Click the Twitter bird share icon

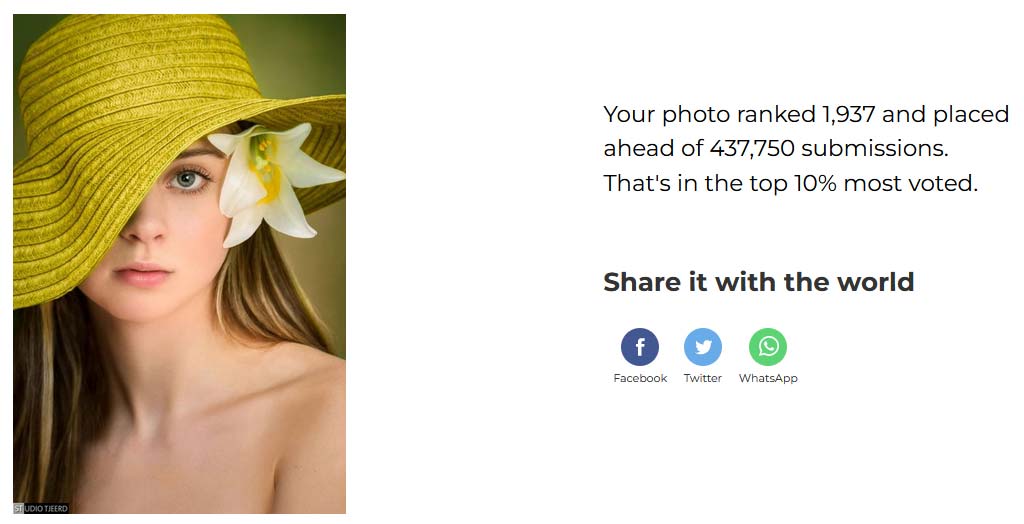point(703,347)
